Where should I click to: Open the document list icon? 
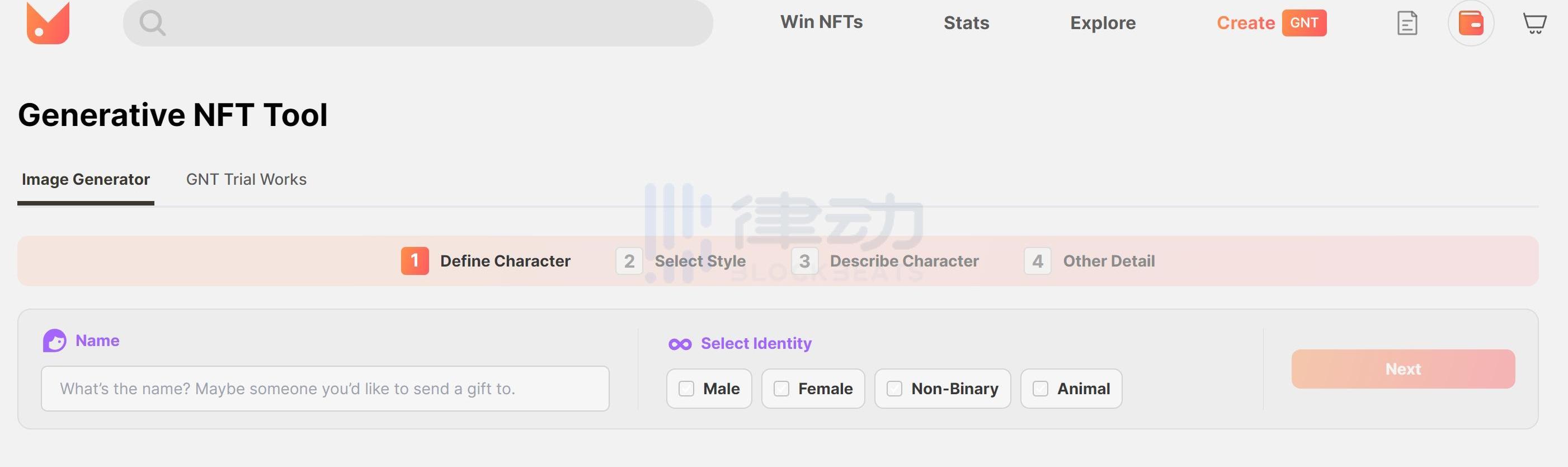pos(1407,24)
